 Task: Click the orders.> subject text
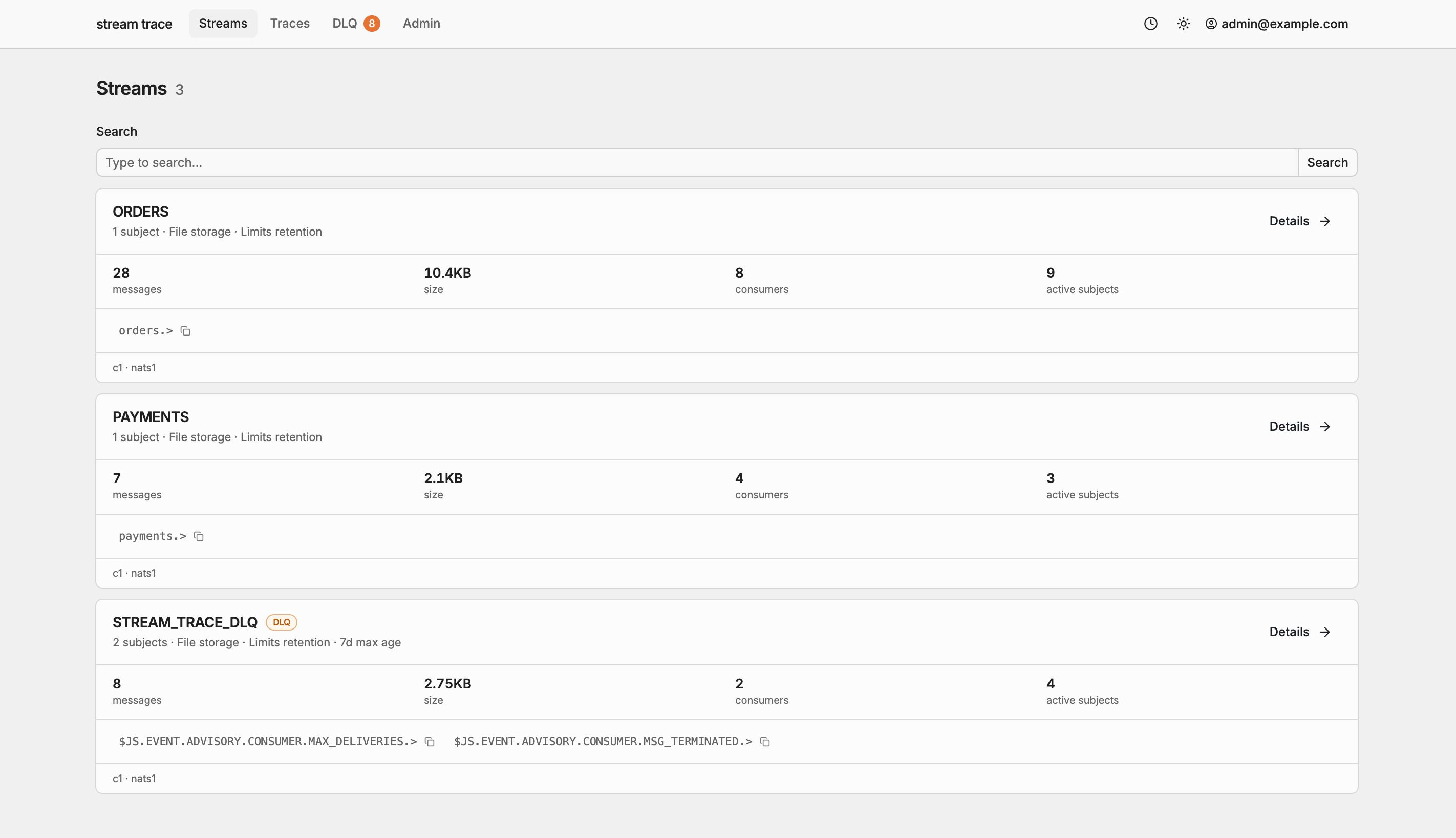[145, 331]
